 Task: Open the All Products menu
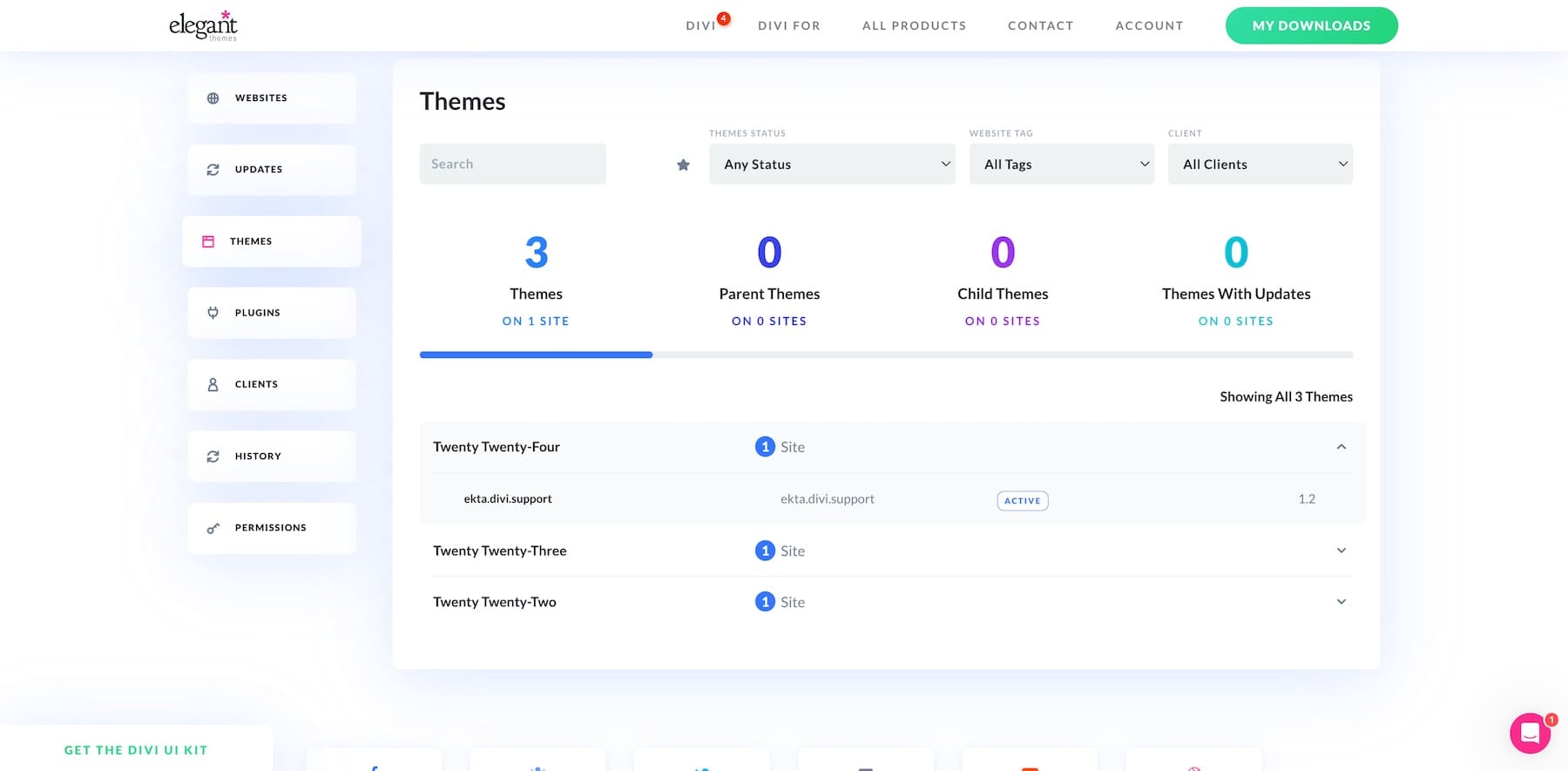914,26
